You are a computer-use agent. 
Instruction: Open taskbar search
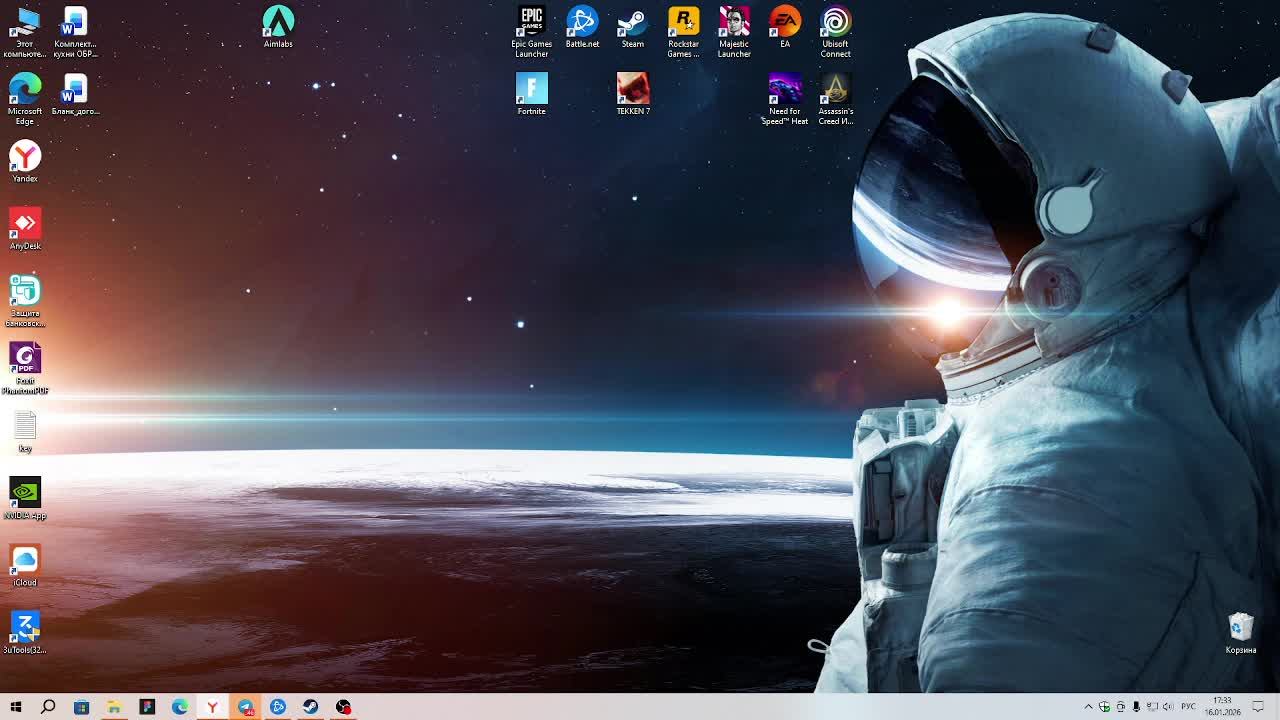[x=48, y=707]
